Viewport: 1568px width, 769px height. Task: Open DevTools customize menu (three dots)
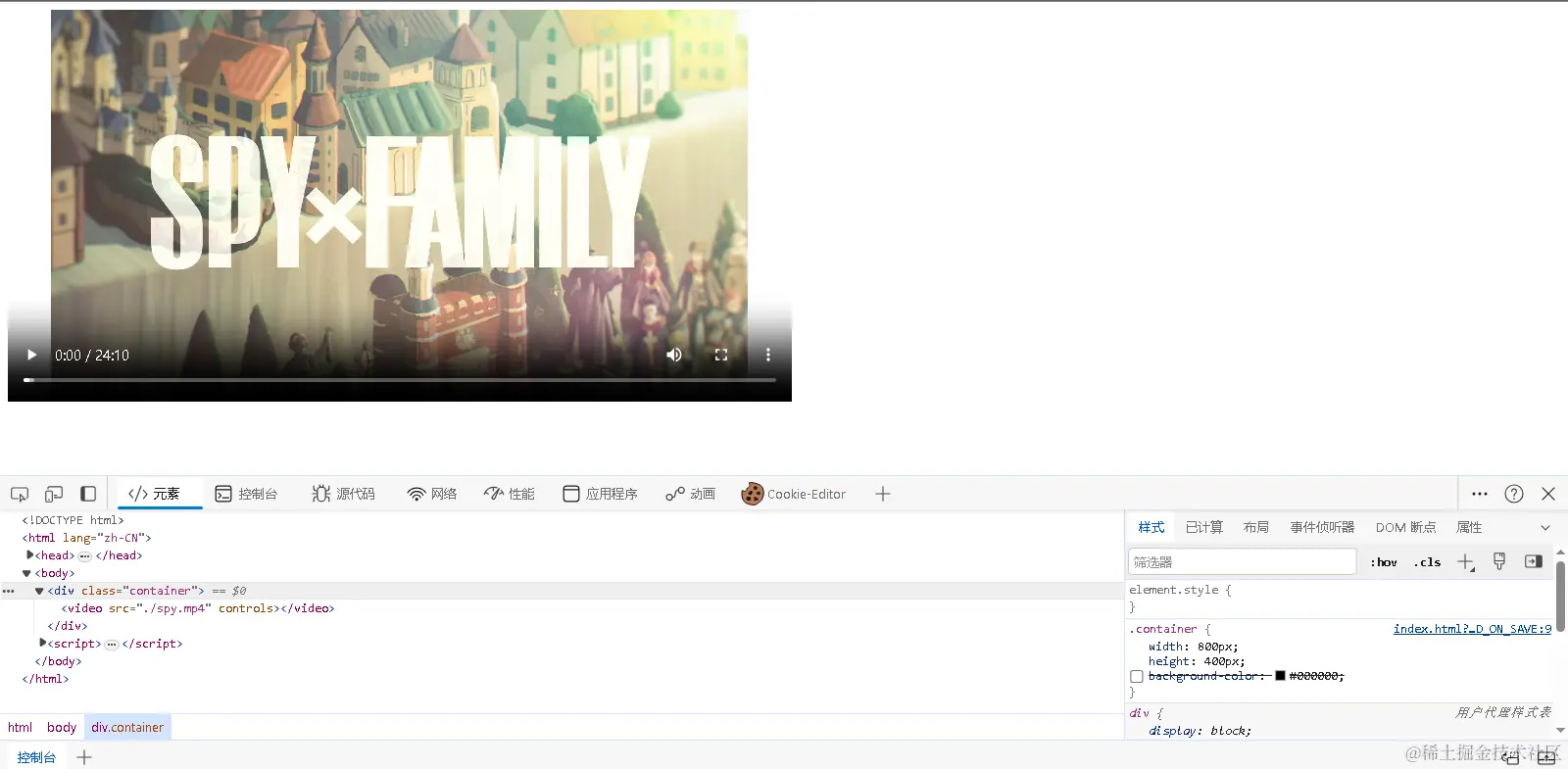[1480, 494]
